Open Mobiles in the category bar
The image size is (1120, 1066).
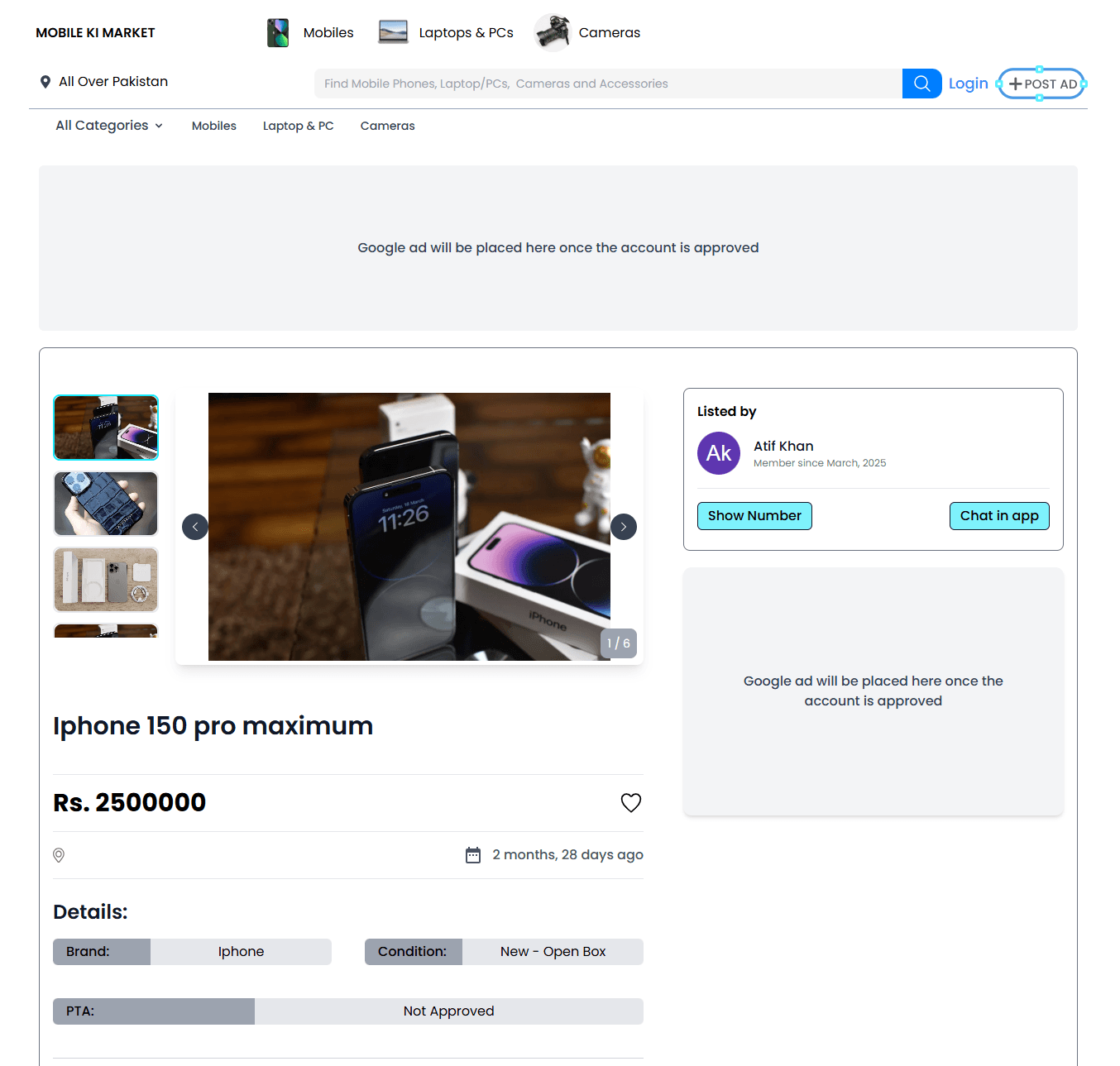coord(214,126)
